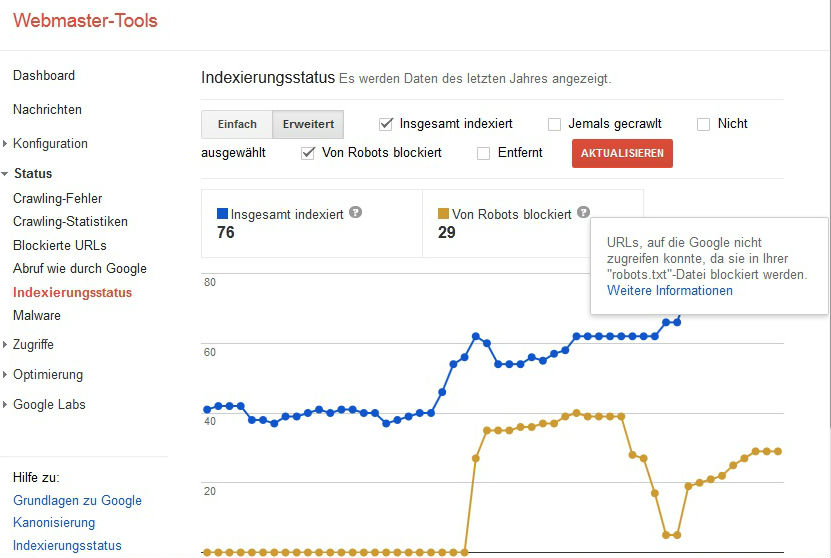This screenshot has height=558, width=831.
Task: Click the yellow Von Robots blockiert legend square
Action: pyautogui.click(x=444, y=214)
